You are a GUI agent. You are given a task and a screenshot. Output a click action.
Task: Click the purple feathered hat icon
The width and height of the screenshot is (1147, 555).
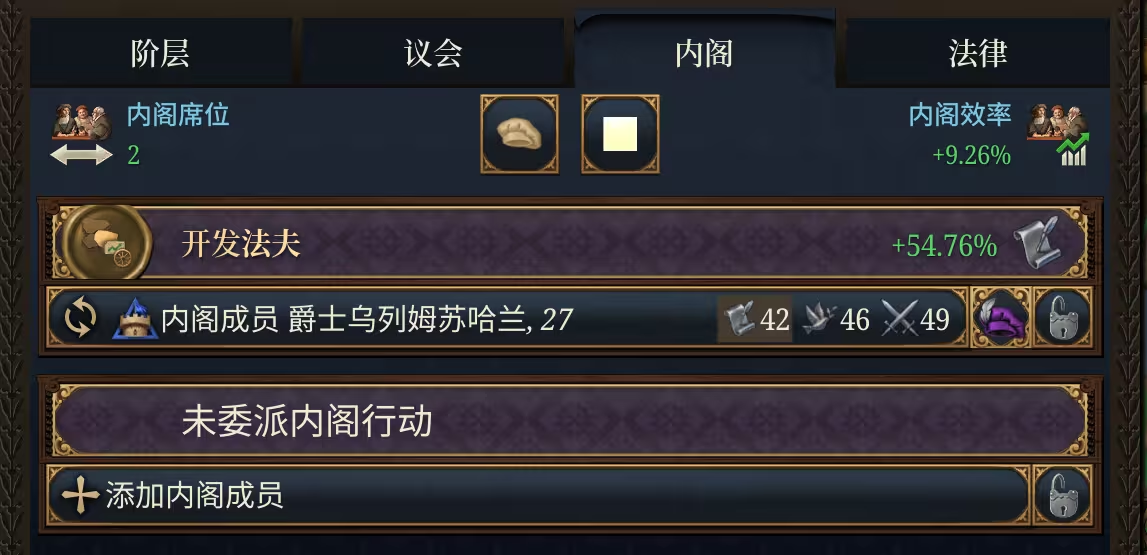tap(999, 320)
